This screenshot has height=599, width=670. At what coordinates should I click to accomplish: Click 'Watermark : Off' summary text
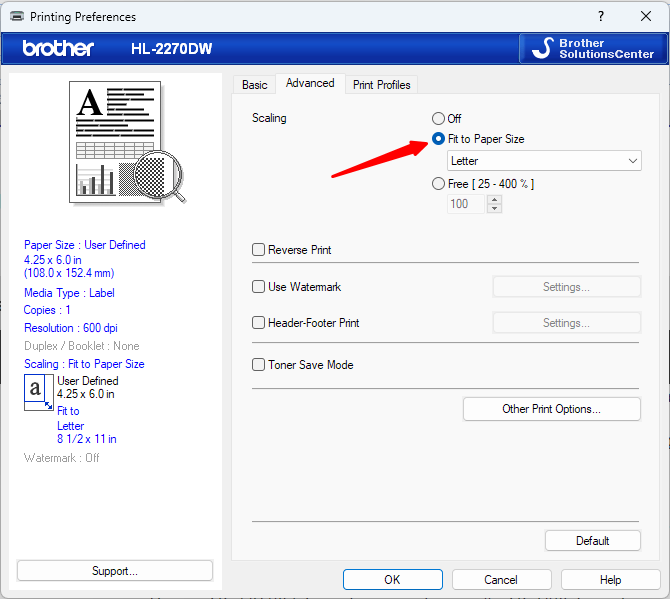click(x=62, y=458)
